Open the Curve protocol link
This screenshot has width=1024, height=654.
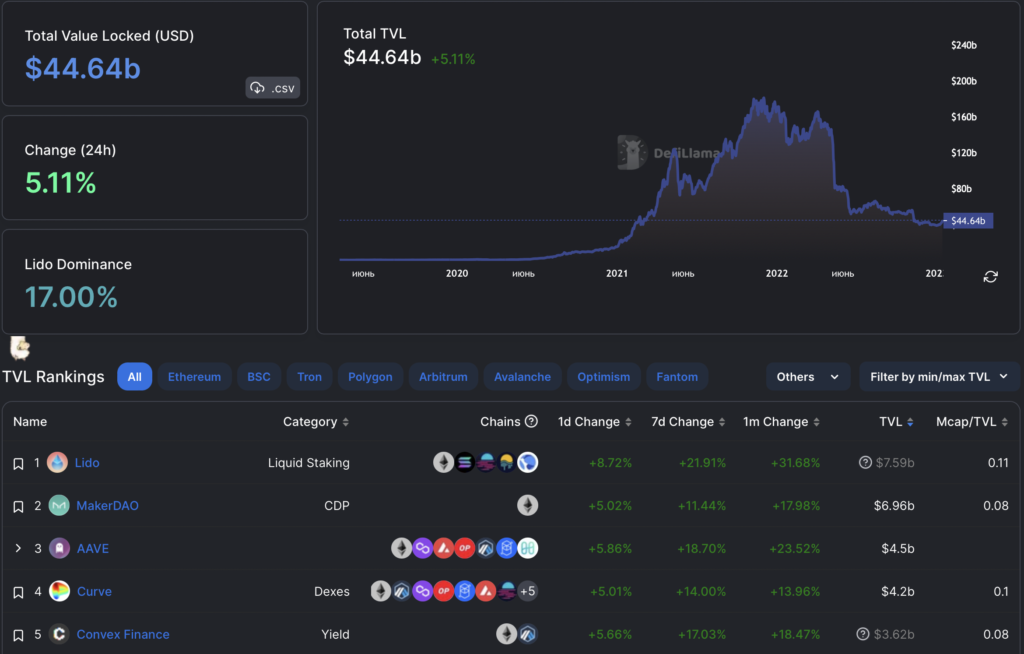[94, 591]
